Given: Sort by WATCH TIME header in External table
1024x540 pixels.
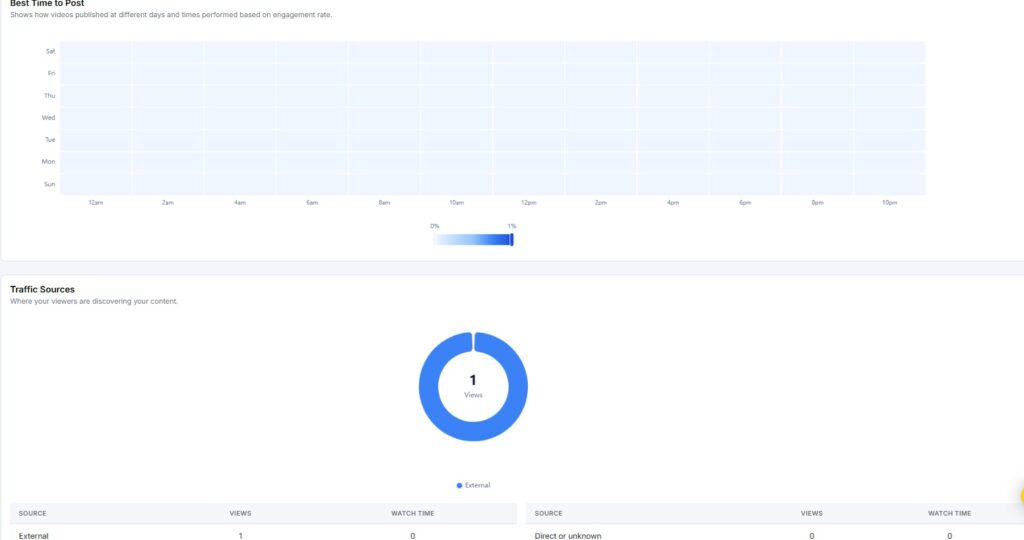Looking at the screenshot, I should [413, 513].
